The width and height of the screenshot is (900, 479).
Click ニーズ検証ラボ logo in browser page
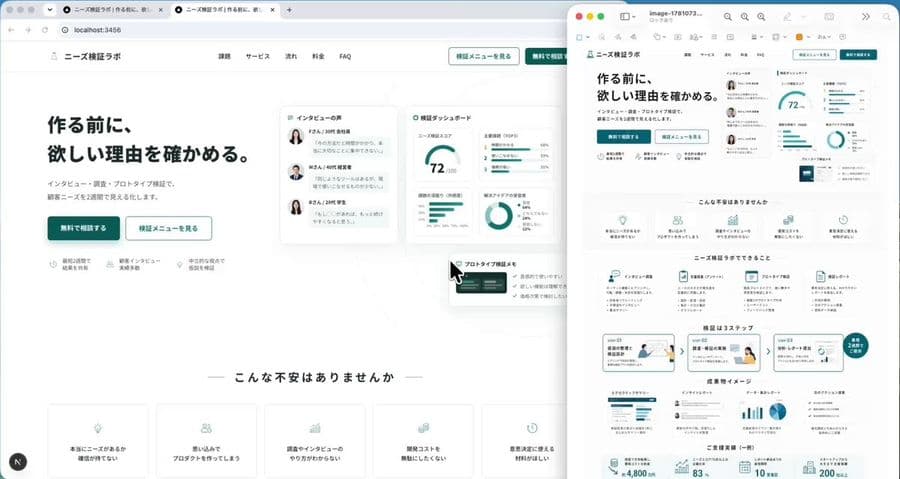pyautogui.click(x=86, y=56)
